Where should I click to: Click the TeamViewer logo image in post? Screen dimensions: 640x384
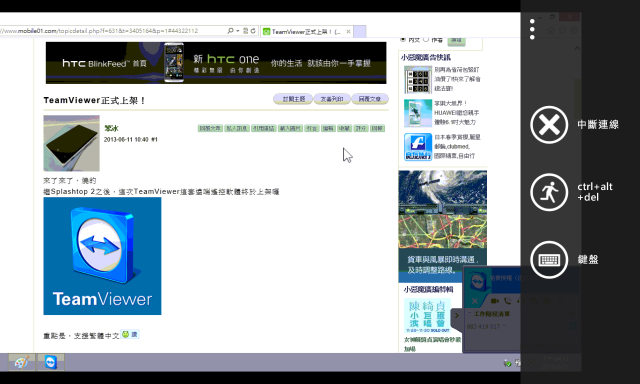tap(102, 256)
